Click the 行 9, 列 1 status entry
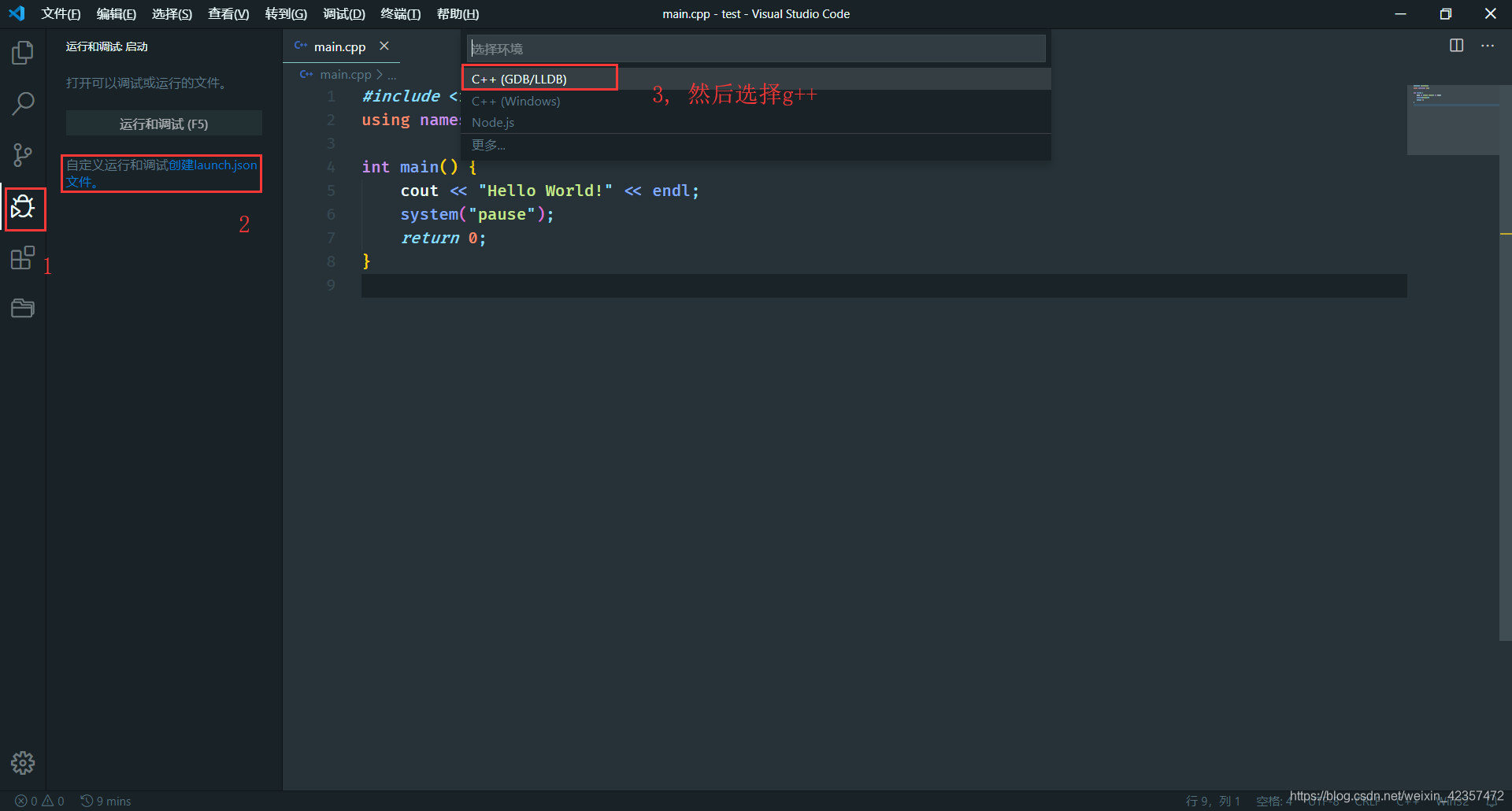The image size is (1512, 811). click(1213, 801)
